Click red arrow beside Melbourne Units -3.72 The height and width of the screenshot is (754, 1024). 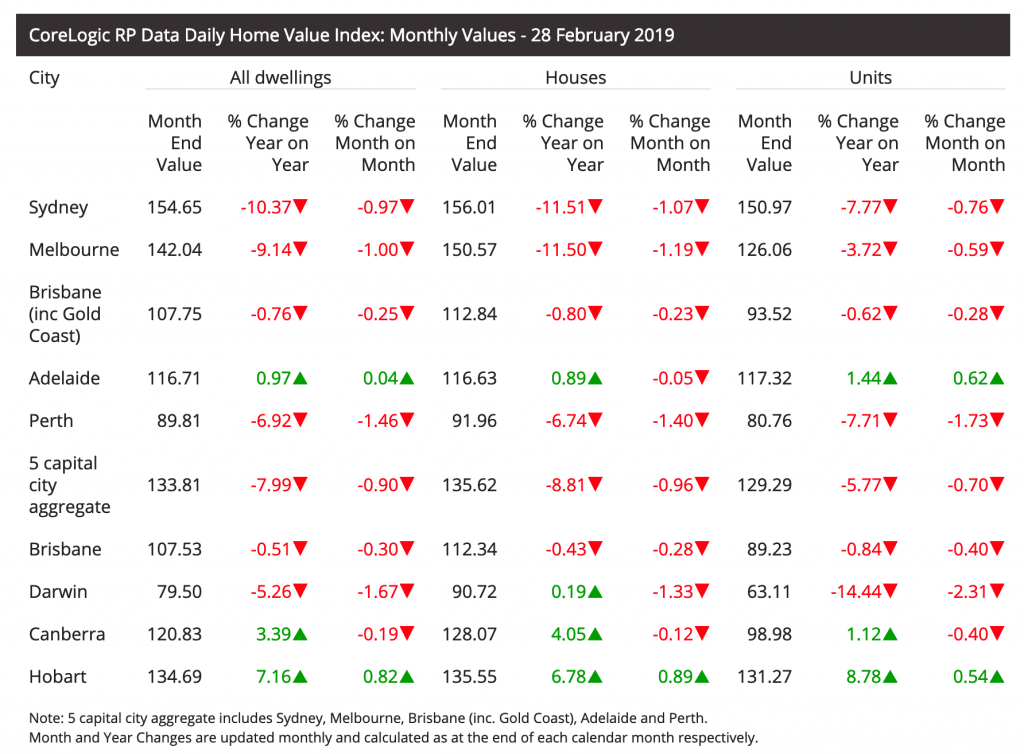point(891,250)
